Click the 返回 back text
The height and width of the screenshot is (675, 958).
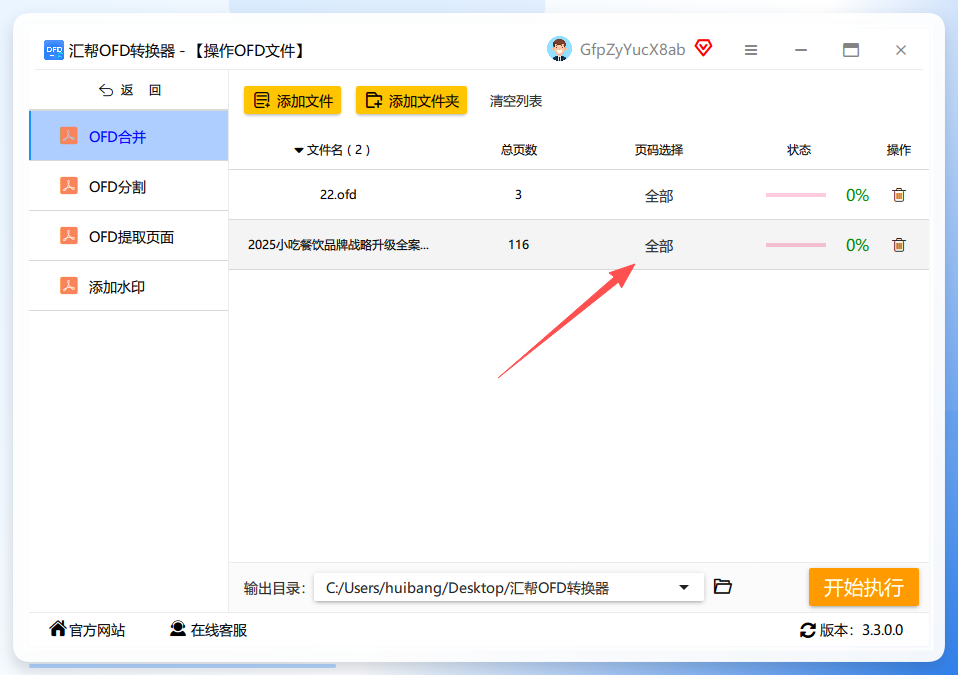click(141, 90)
